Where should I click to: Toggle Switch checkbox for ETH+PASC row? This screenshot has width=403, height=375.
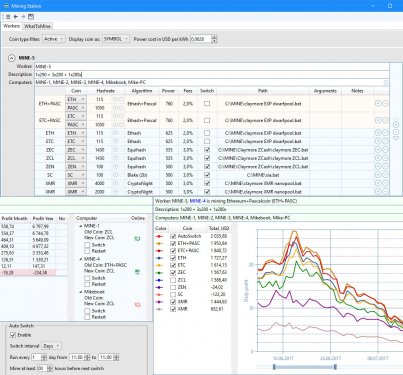click(207, 104)
